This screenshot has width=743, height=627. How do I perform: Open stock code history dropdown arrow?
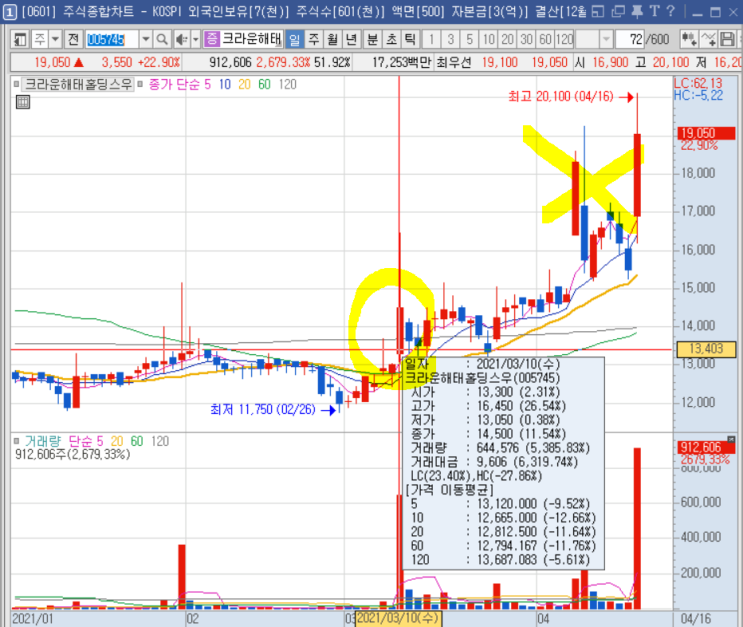(x=145, y=39)
